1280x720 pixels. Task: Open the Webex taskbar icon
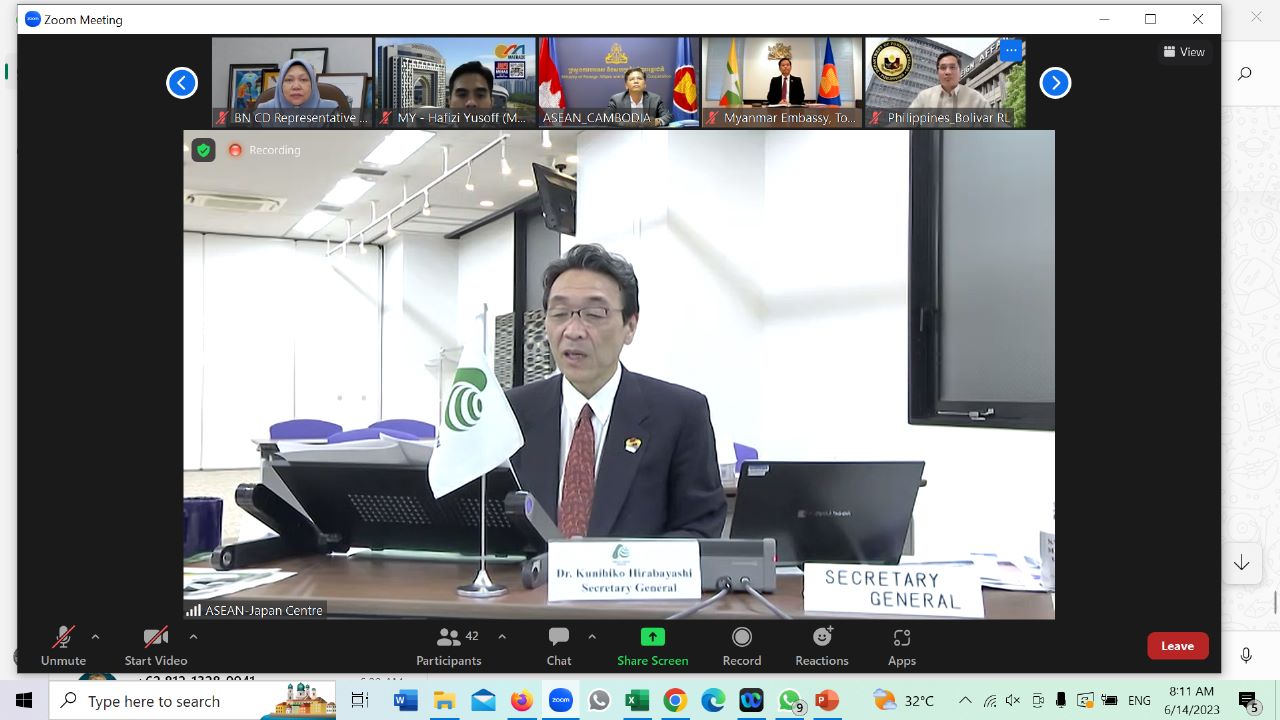[x=751, y=700]
